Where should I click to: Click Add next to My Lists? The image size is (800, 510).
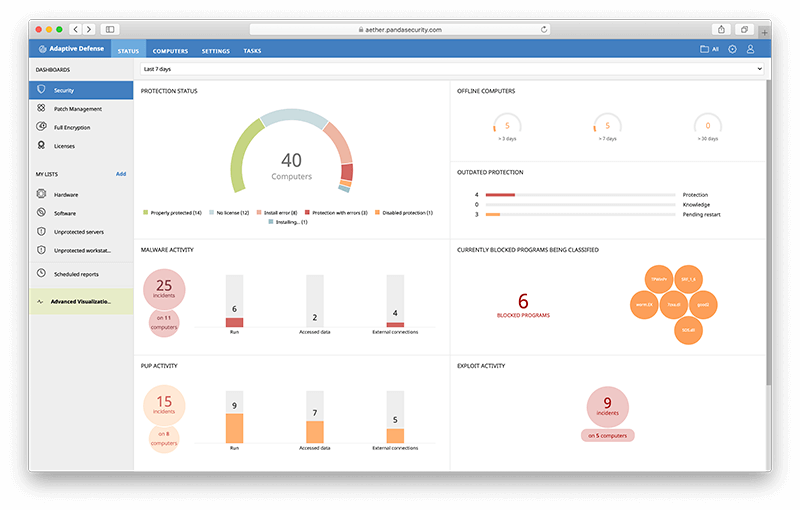tap(120, 174)
